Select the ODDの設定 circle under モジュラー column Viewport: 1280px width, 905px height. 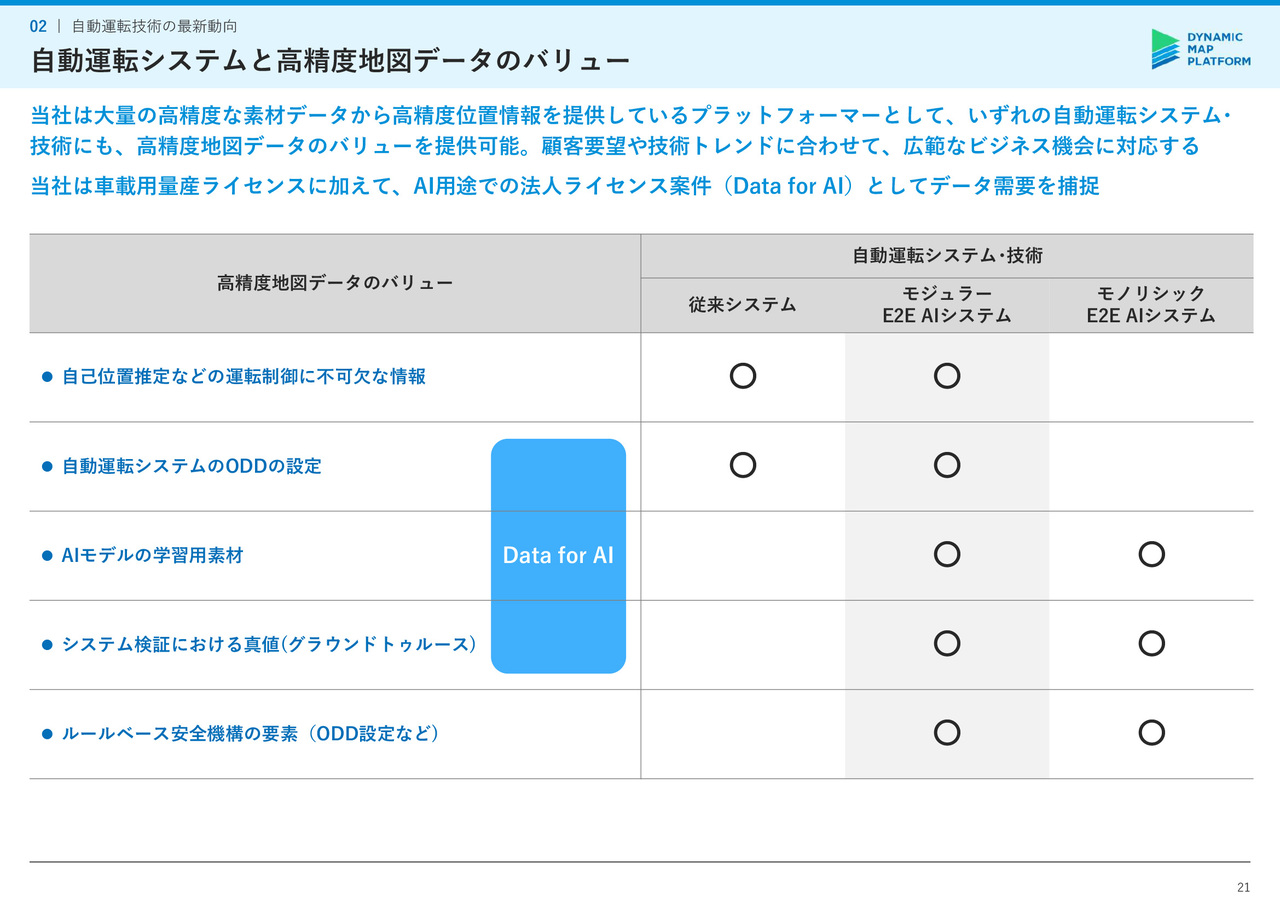tap(947, 465)
